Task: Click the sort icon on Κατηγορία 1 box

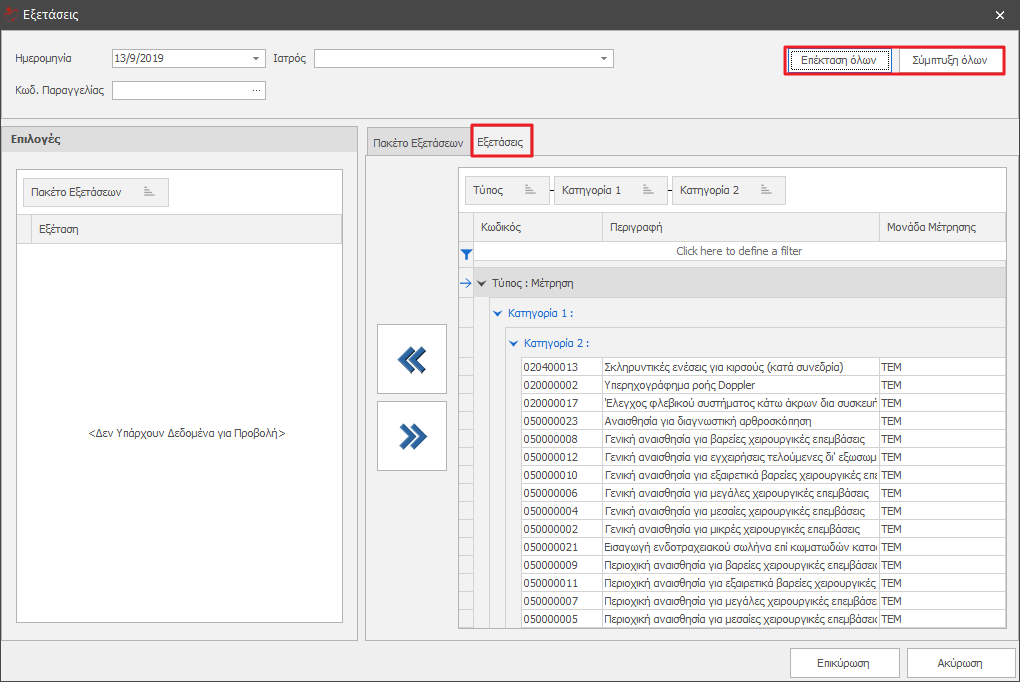Action: click(648, 190)
